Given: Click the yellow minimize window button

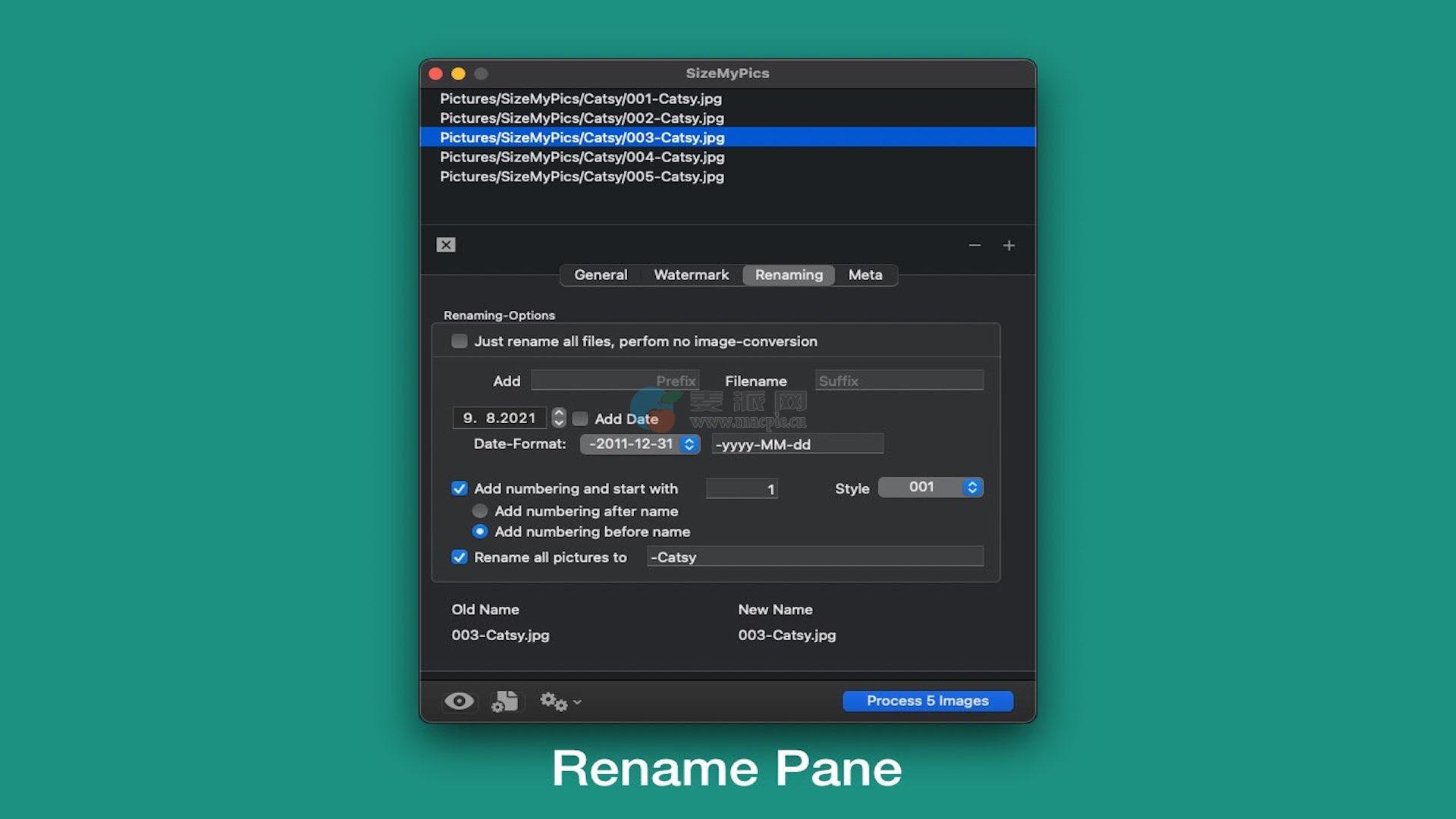Looking at the screenshot, I should 458,74.
